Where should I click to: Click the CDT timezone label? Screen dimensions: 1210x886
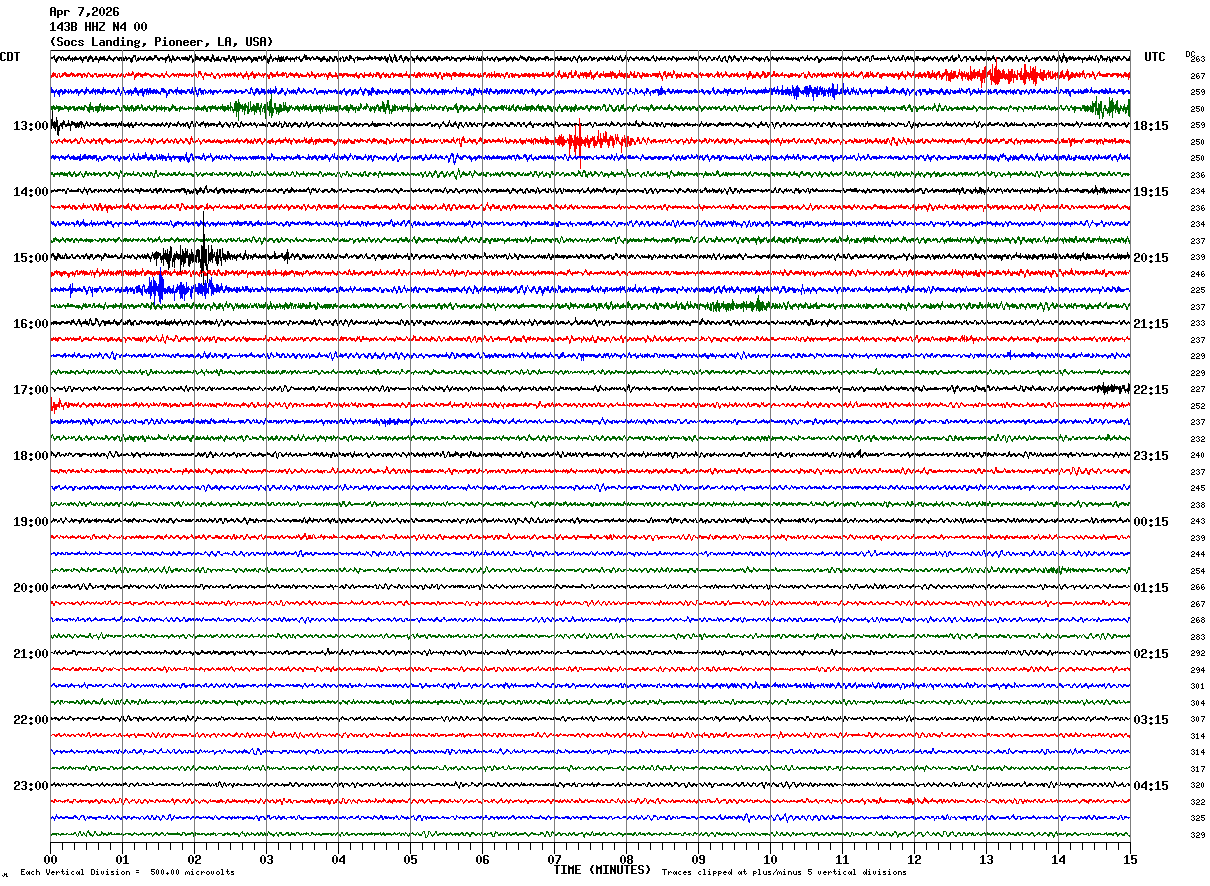pyautogui.click(x=10, y=57)
